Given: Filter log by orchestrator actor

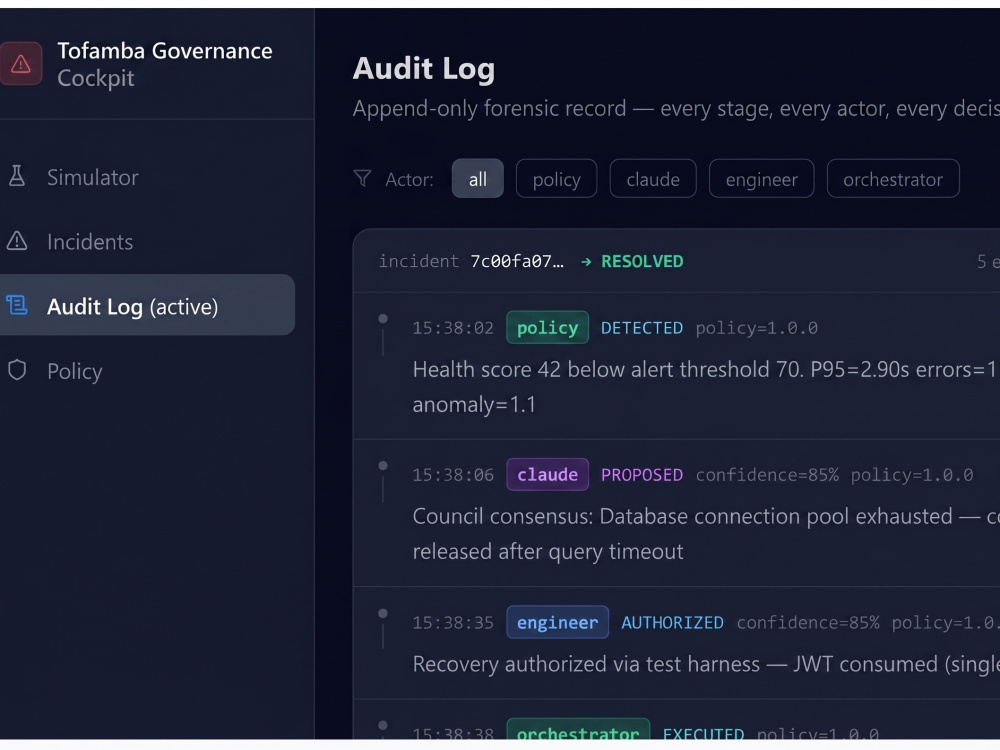Looking at the screenshot, I should (893, 179).
